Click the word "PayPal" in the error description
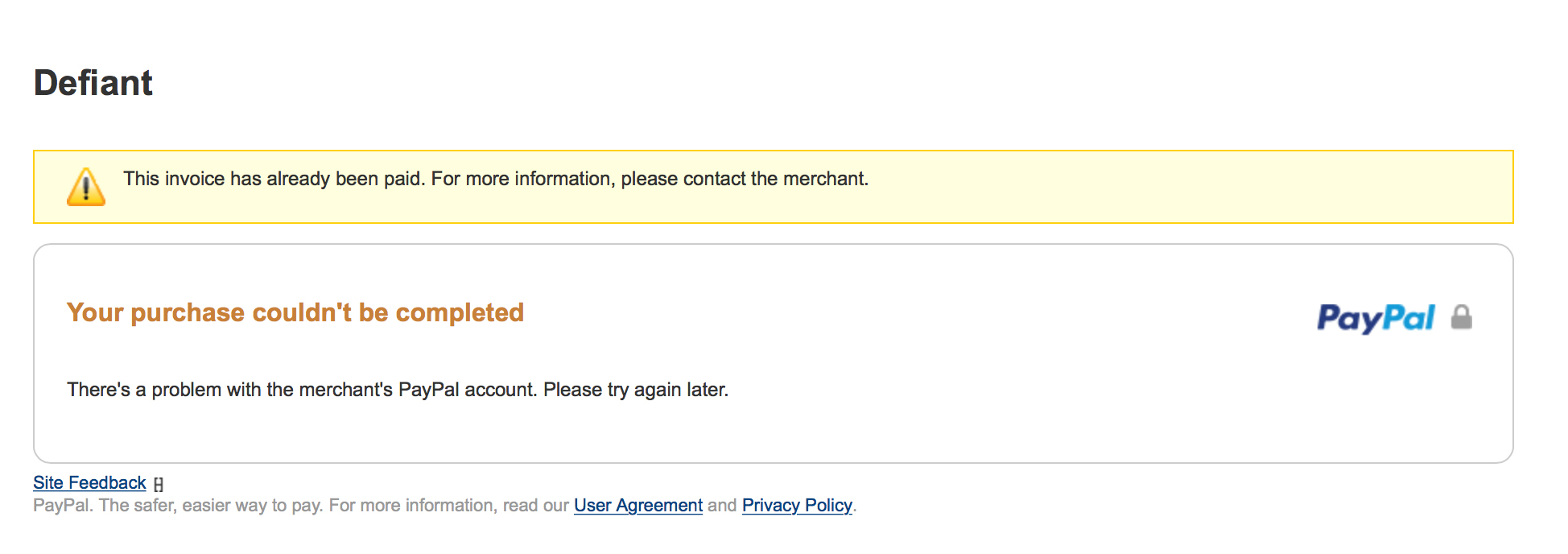Image resolution: width=1568 pixels, height=554 pixels. click(428, 390)
